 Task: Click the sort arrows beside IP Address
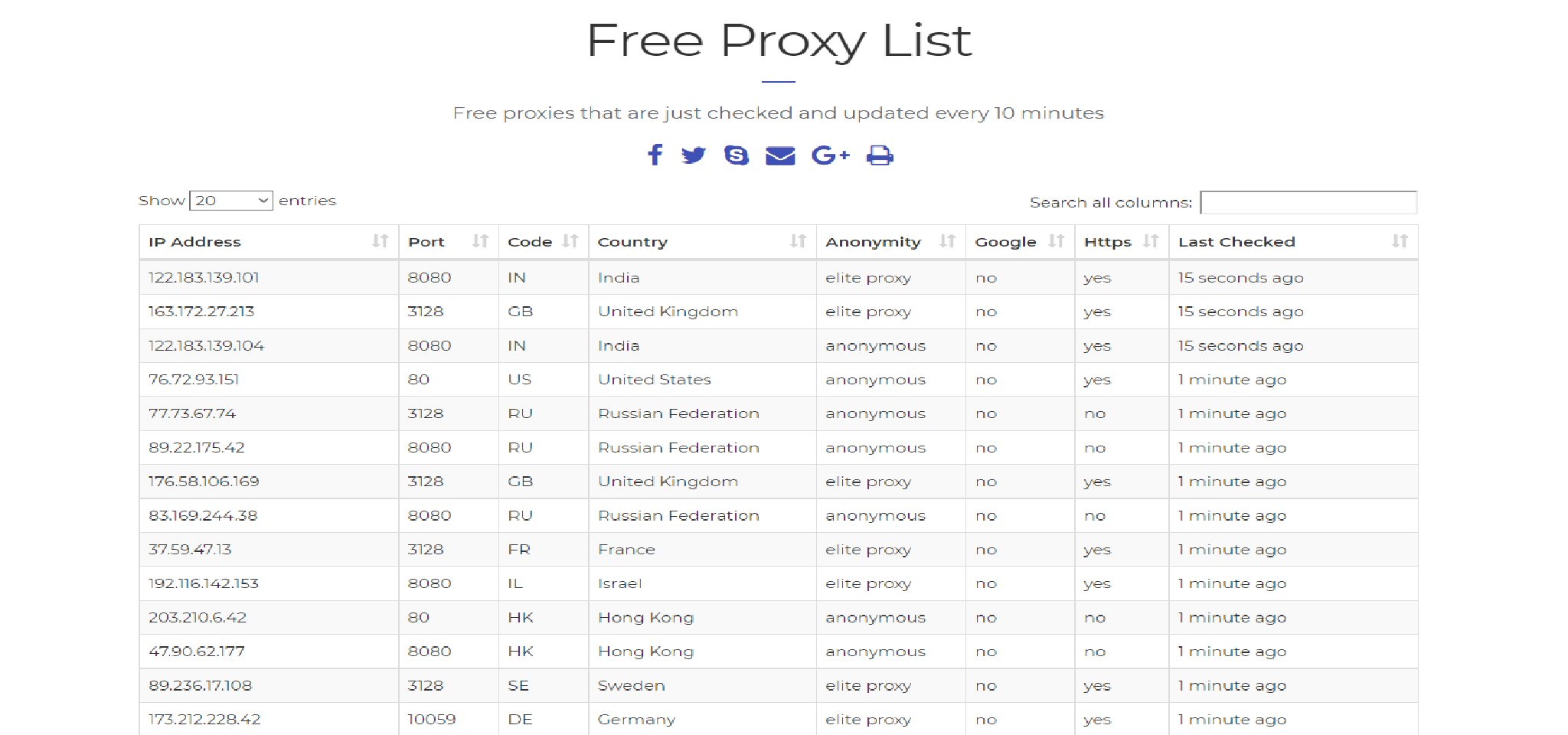point(381,241)
